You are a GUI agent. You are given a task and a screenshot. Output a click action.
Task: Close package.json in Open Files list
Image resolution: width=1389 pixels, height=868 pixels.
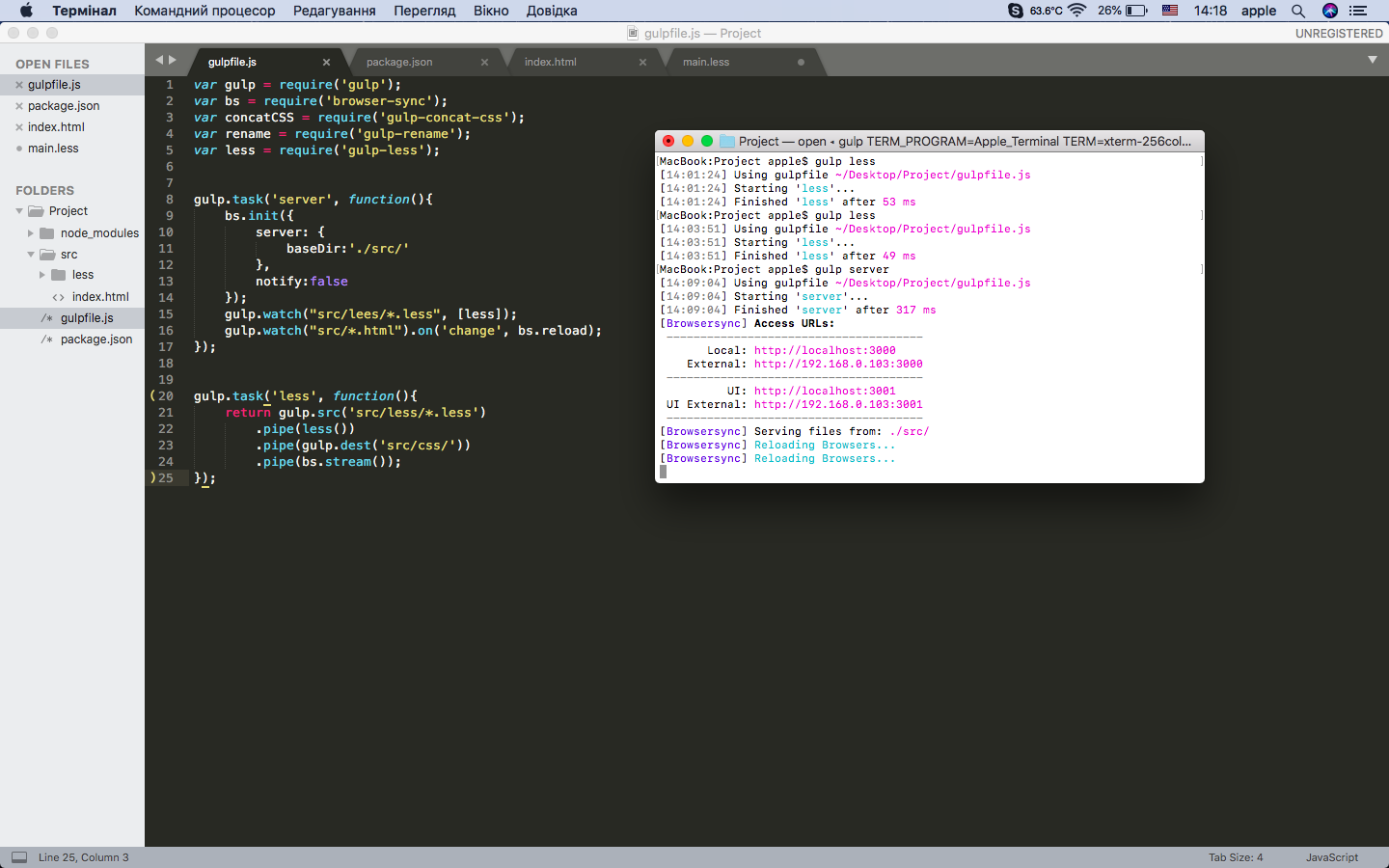click(19, 106)
